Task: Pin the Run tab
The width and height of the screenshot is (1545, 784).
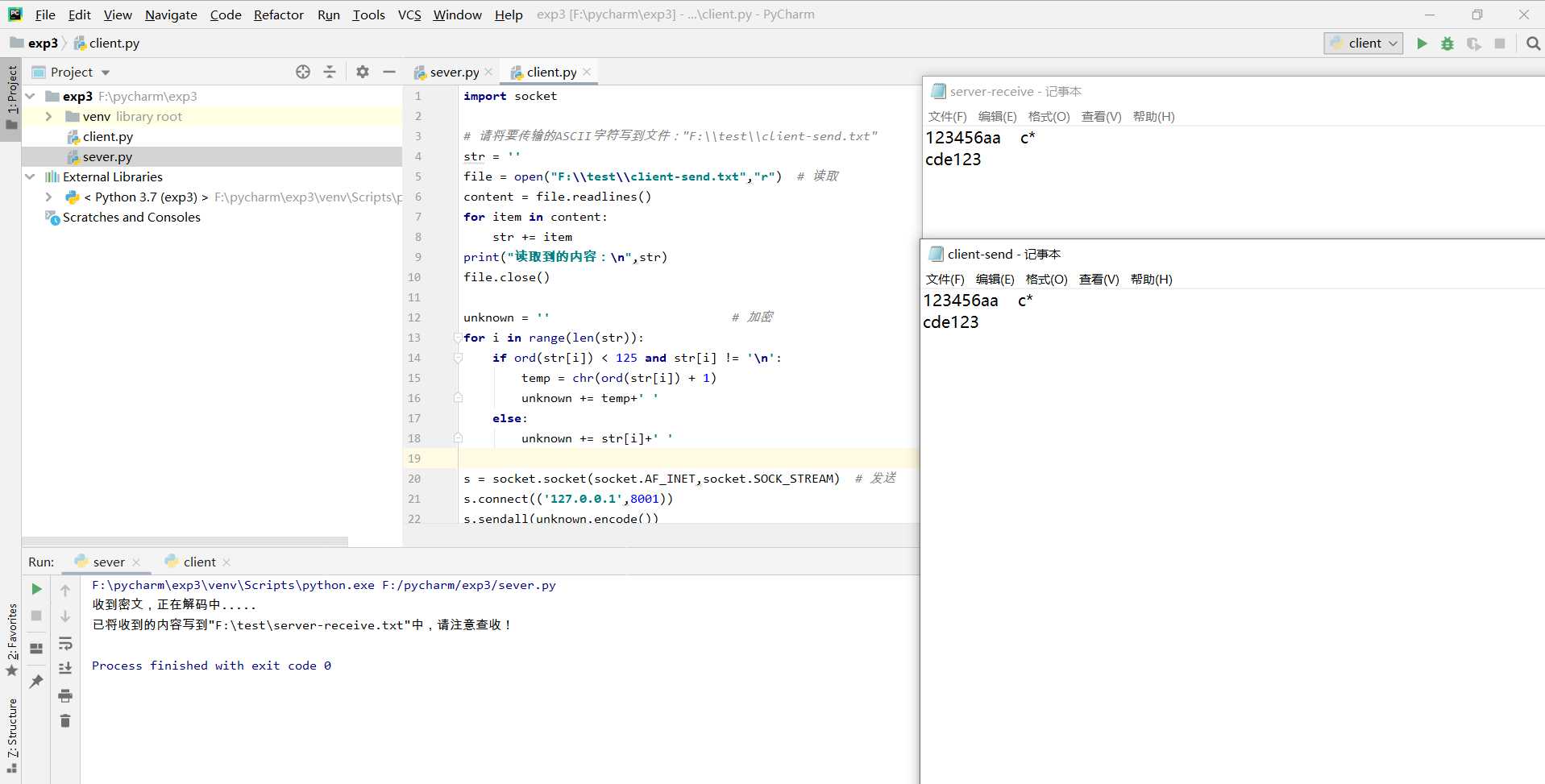Action: 36,682
